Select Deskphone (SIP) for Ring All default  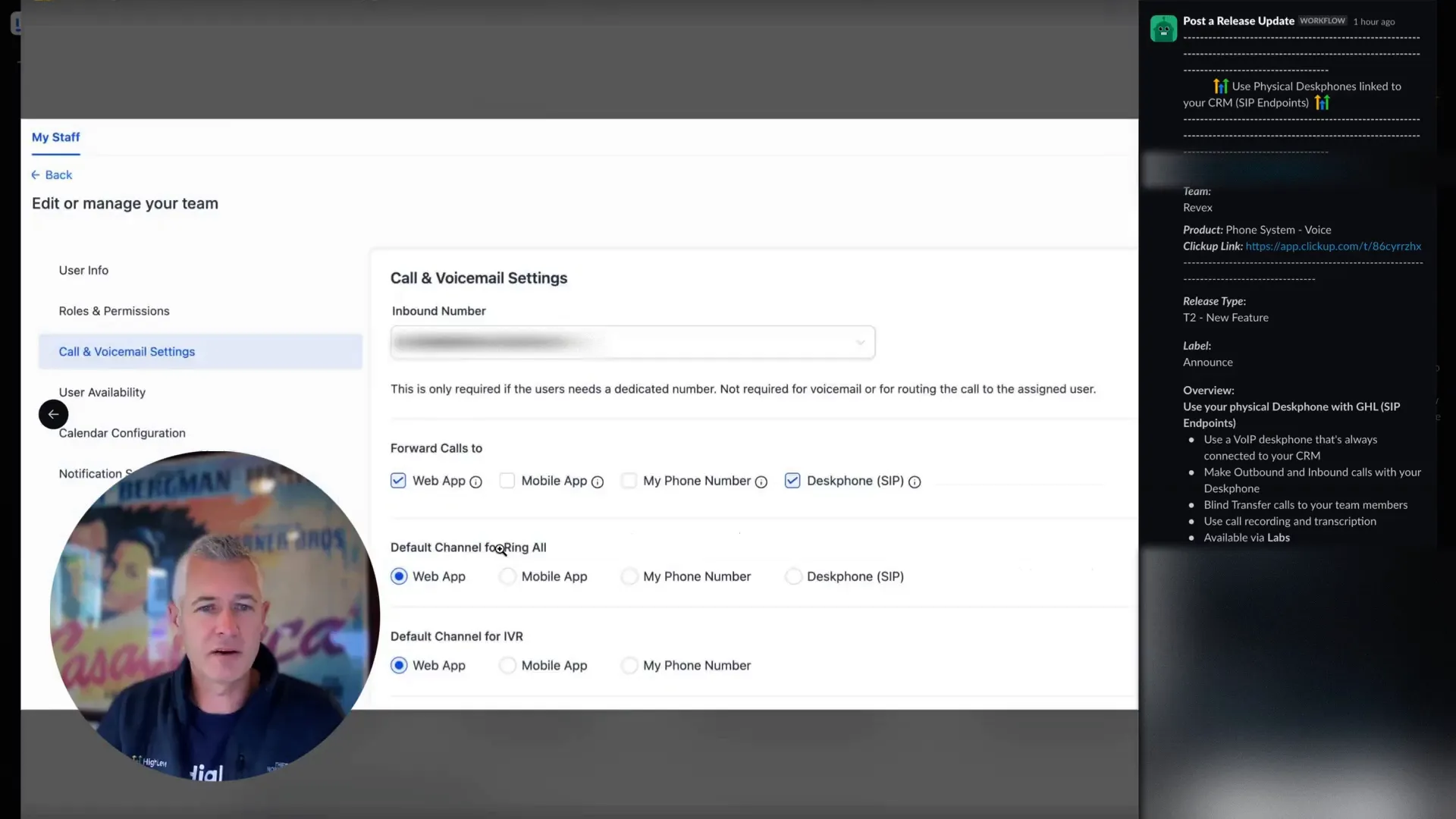(793, 576)
